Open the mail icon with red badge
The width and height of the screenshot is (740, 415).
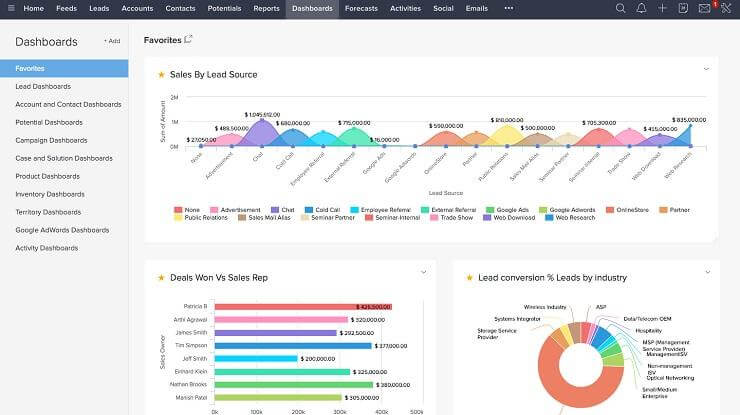705,8
